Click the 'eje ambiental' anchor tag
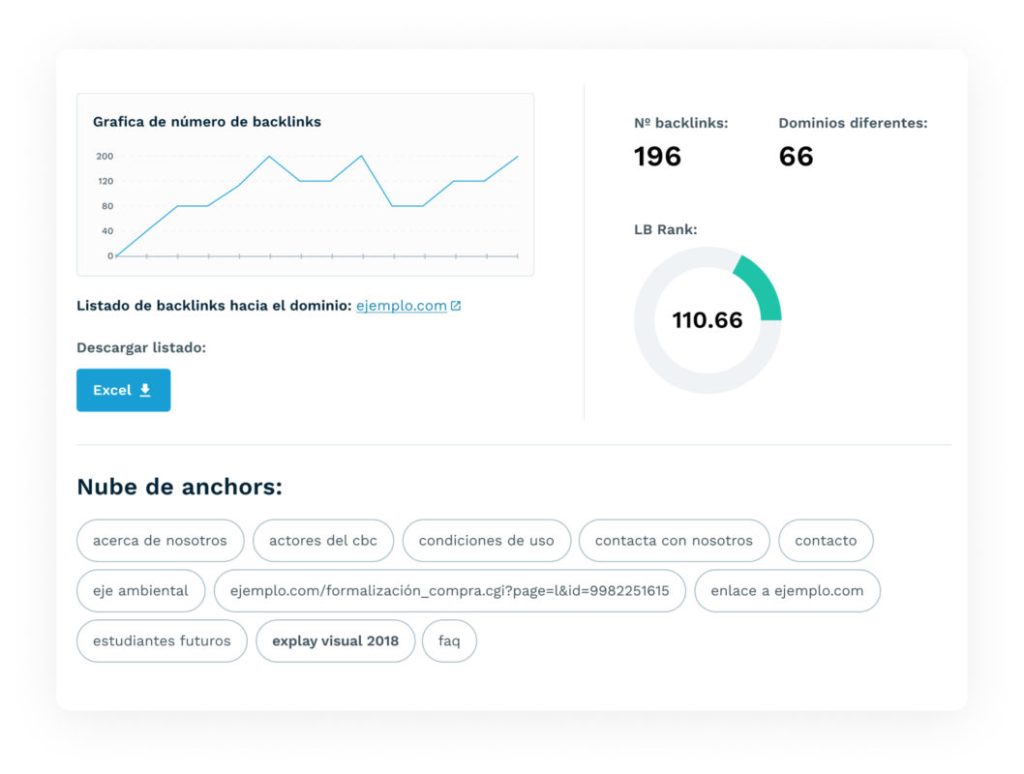 (x=141, y=590)
